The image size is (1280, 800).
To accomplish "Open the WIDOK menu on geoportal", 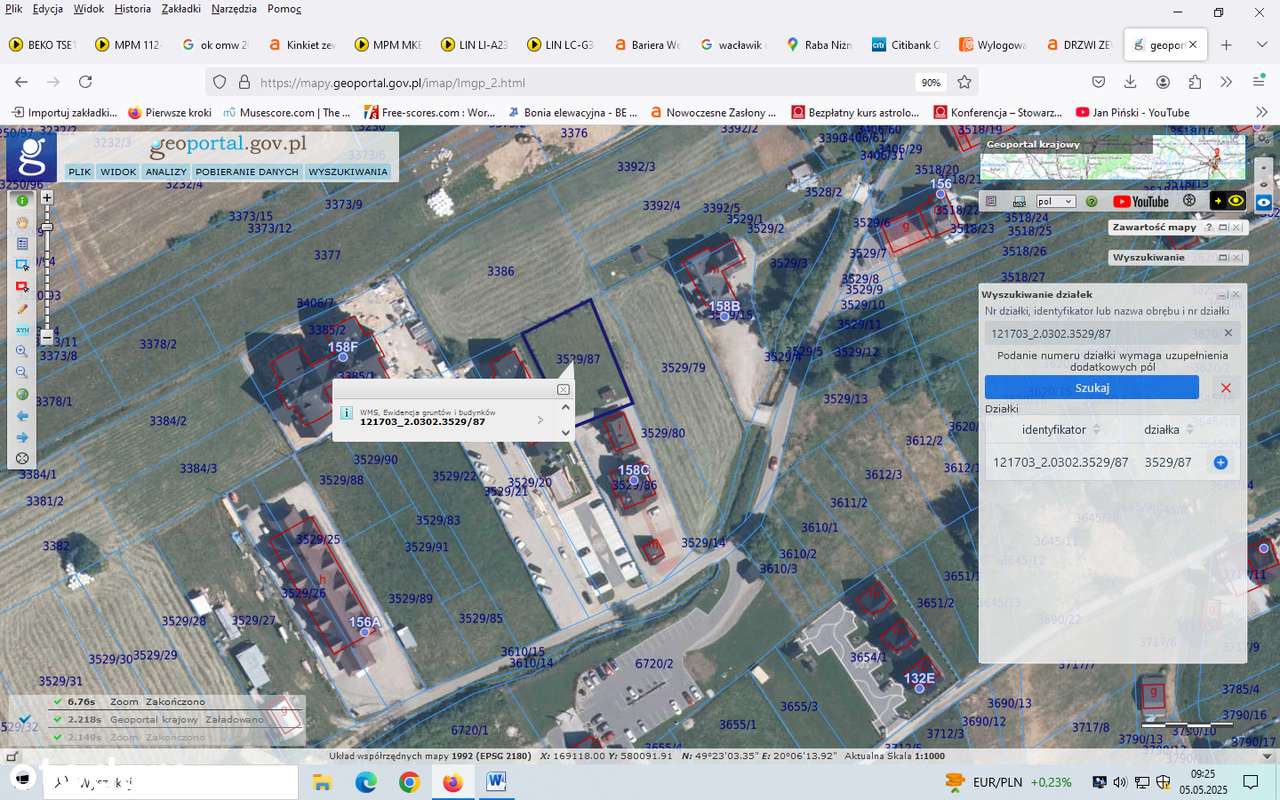I will [118, 172].
